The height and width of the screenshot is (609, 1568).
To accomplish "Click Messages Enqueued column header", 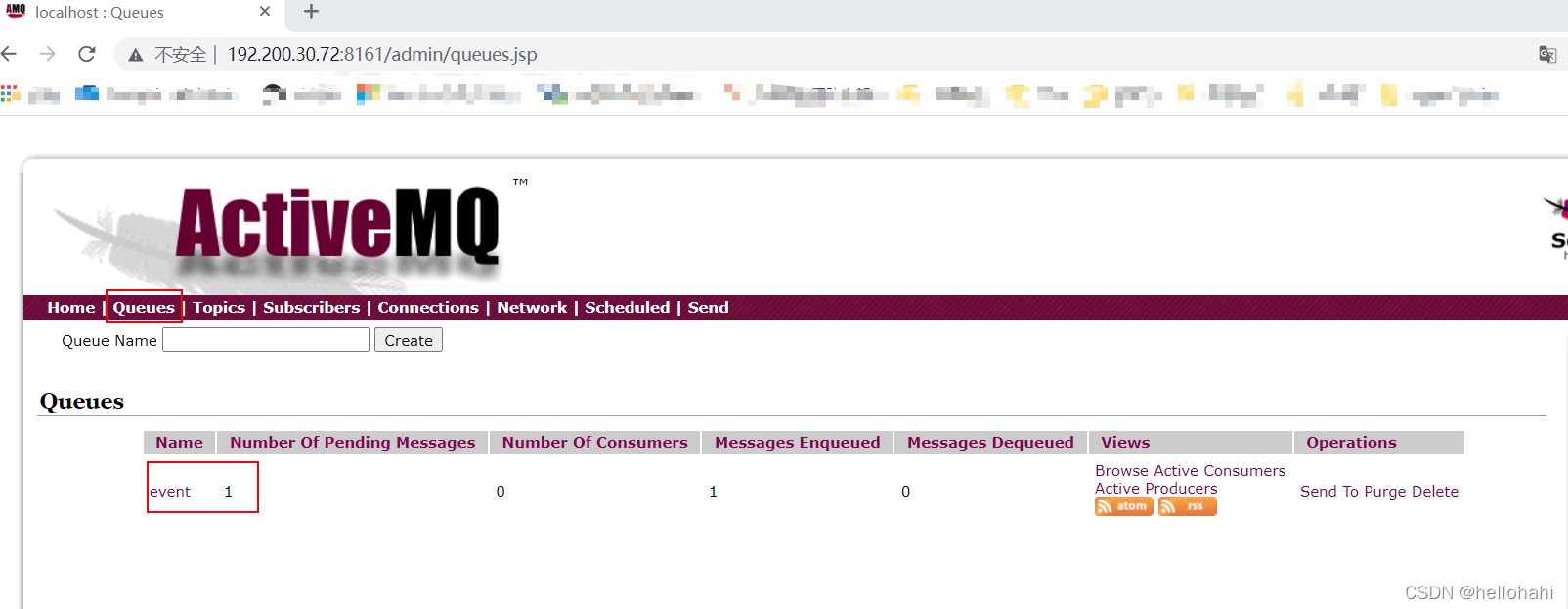I will click(x=798, y=442).
